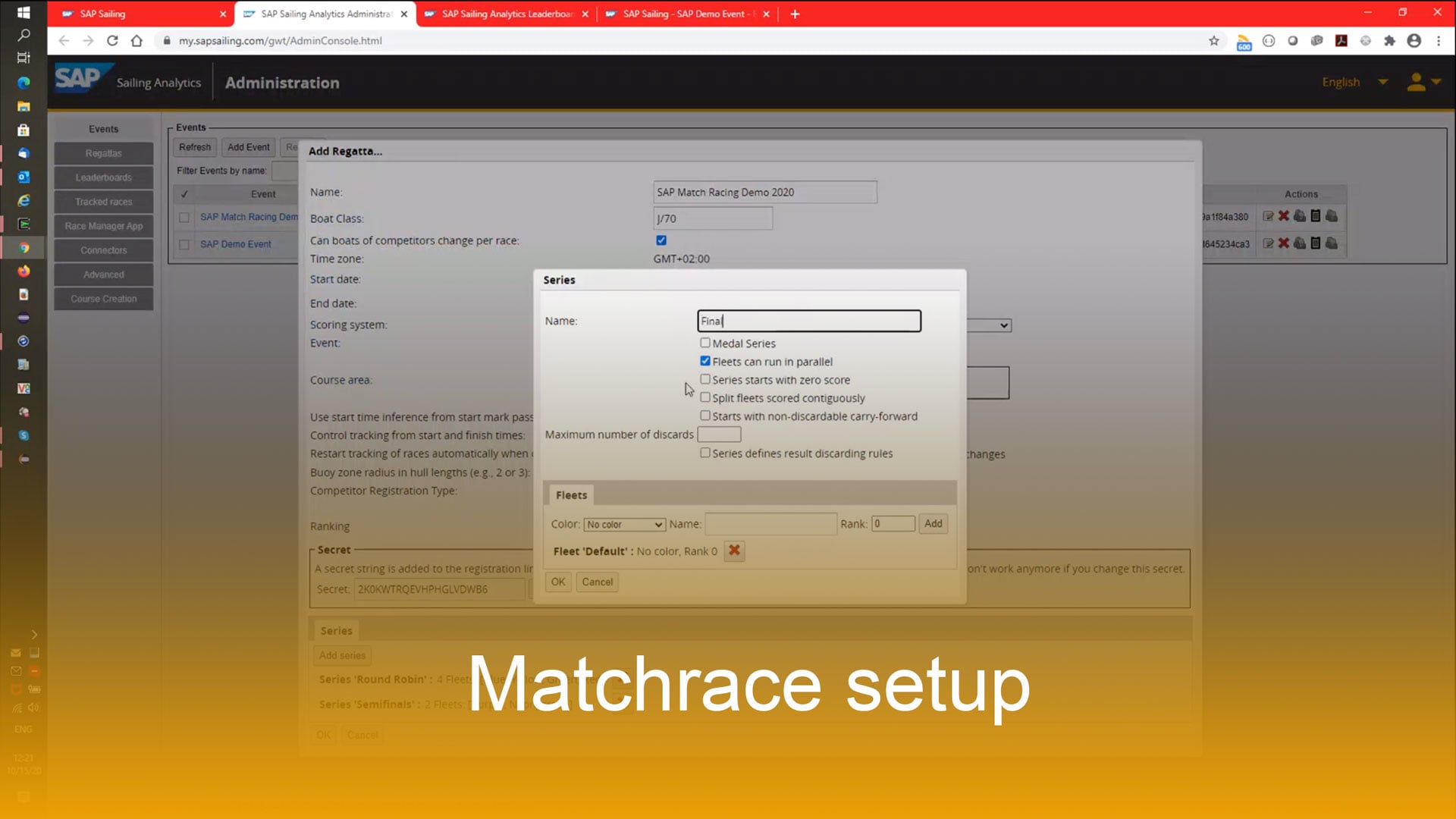Open the user account dropdown in the header

[x=1424, y=82]
